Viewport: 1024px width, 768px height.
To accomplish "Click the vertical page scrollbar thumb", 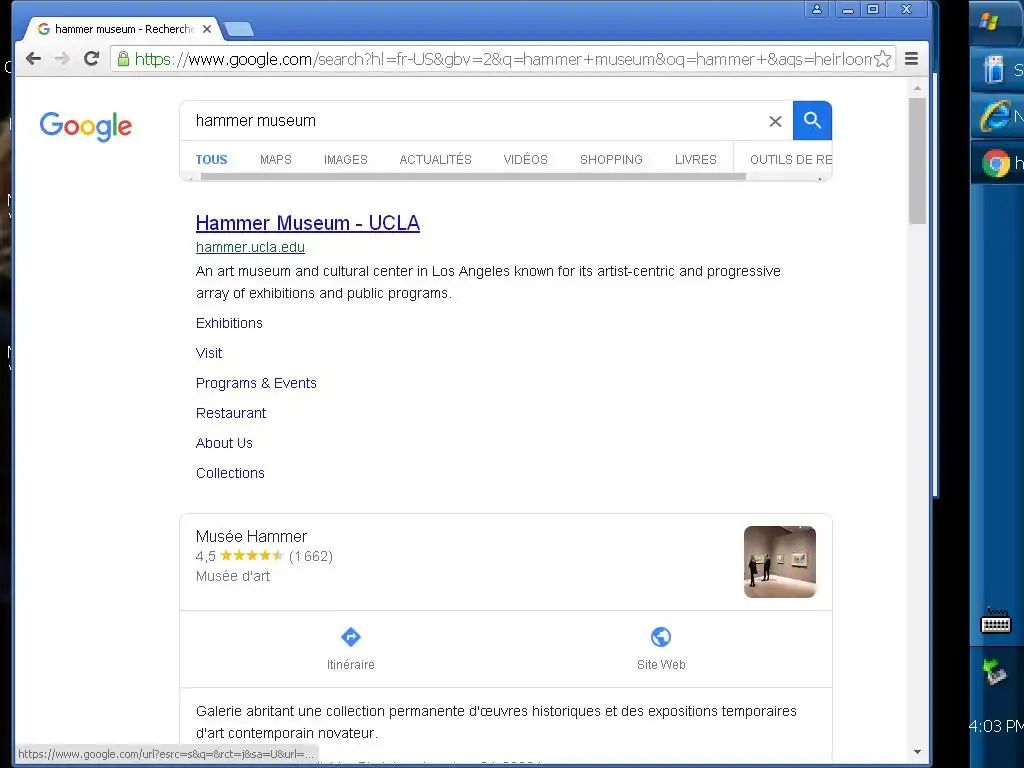I will click(x=918, y=161).
